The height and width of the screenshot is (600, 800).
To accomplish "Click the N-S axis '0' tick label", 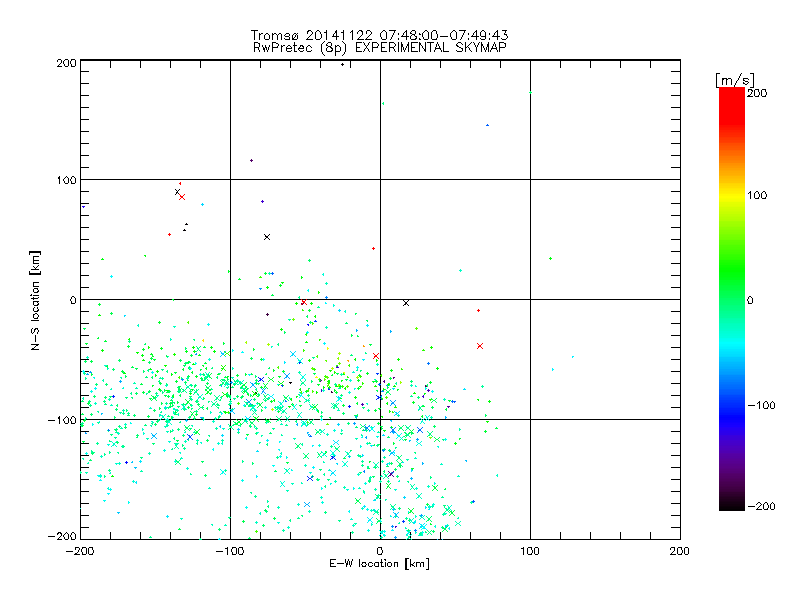I will 73,300.
